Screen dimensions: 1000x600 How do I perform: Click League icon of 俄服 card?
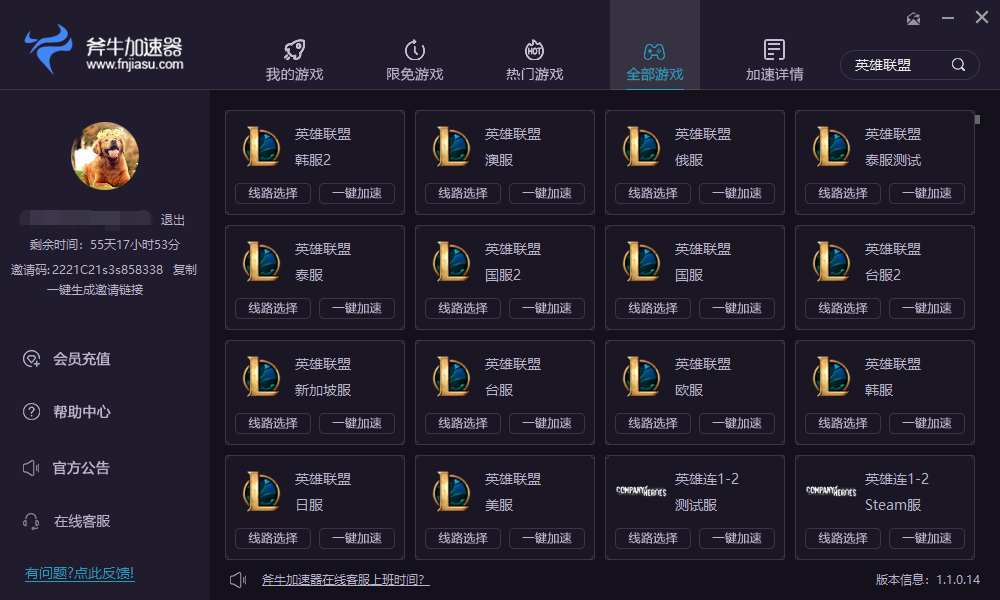642,146
